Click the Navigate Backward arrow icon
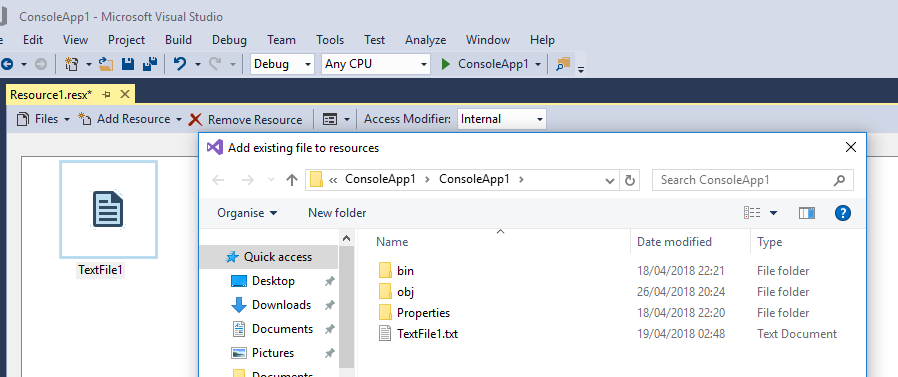Image resolution: width=898 pixels, height=377 pixels. click(7, 64)
